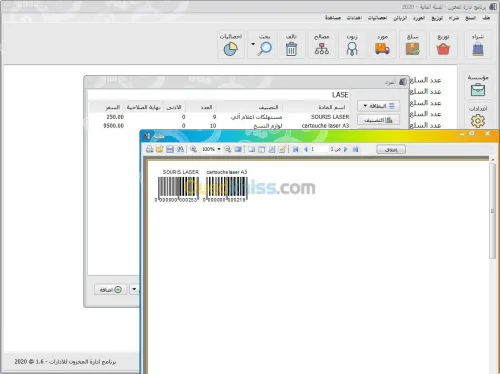
Task: Click the add (اضافة) button in items window
Action: 111,289
